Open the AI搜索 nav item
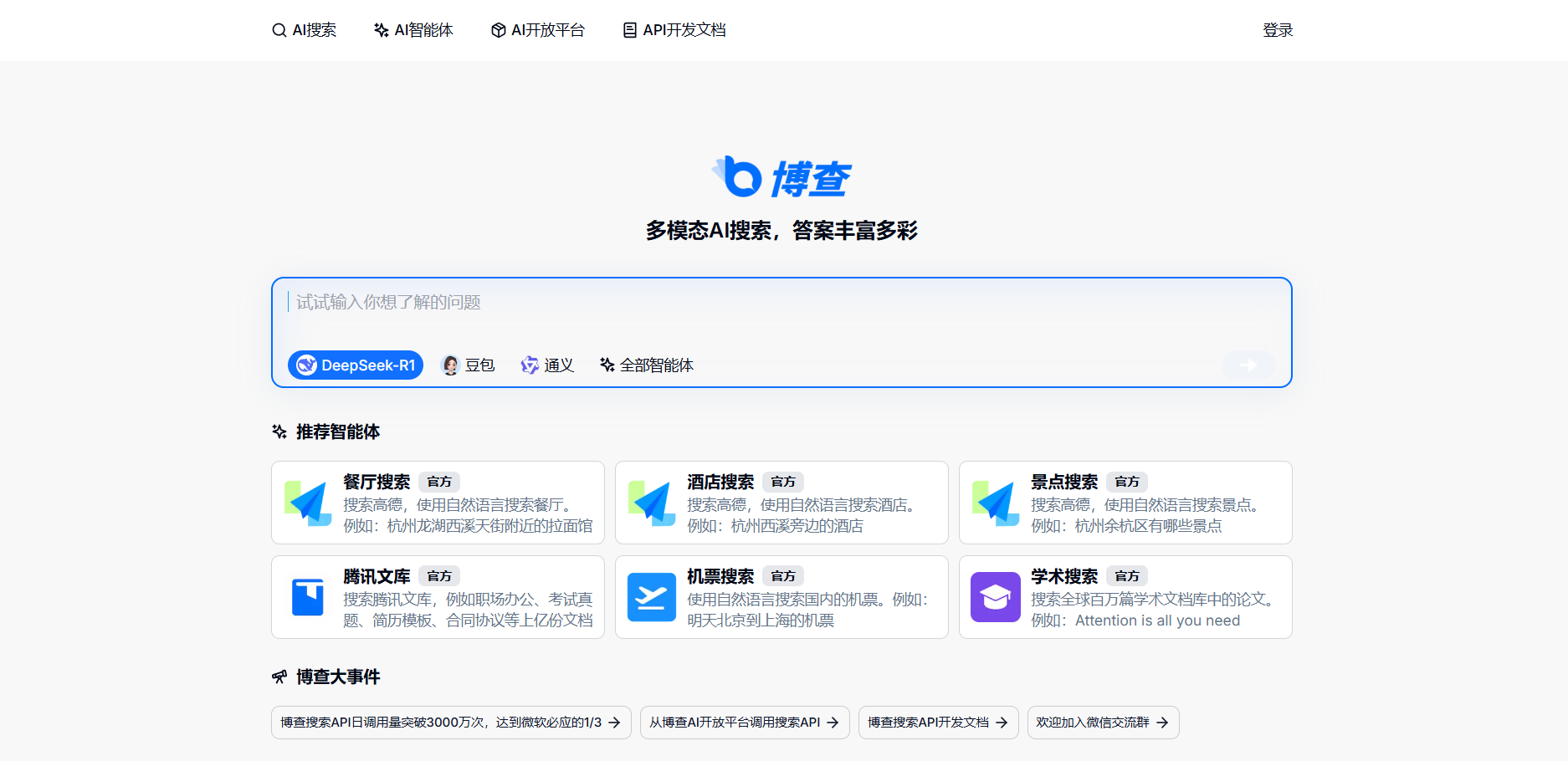 pyautogui.click(x=305, y=30)
